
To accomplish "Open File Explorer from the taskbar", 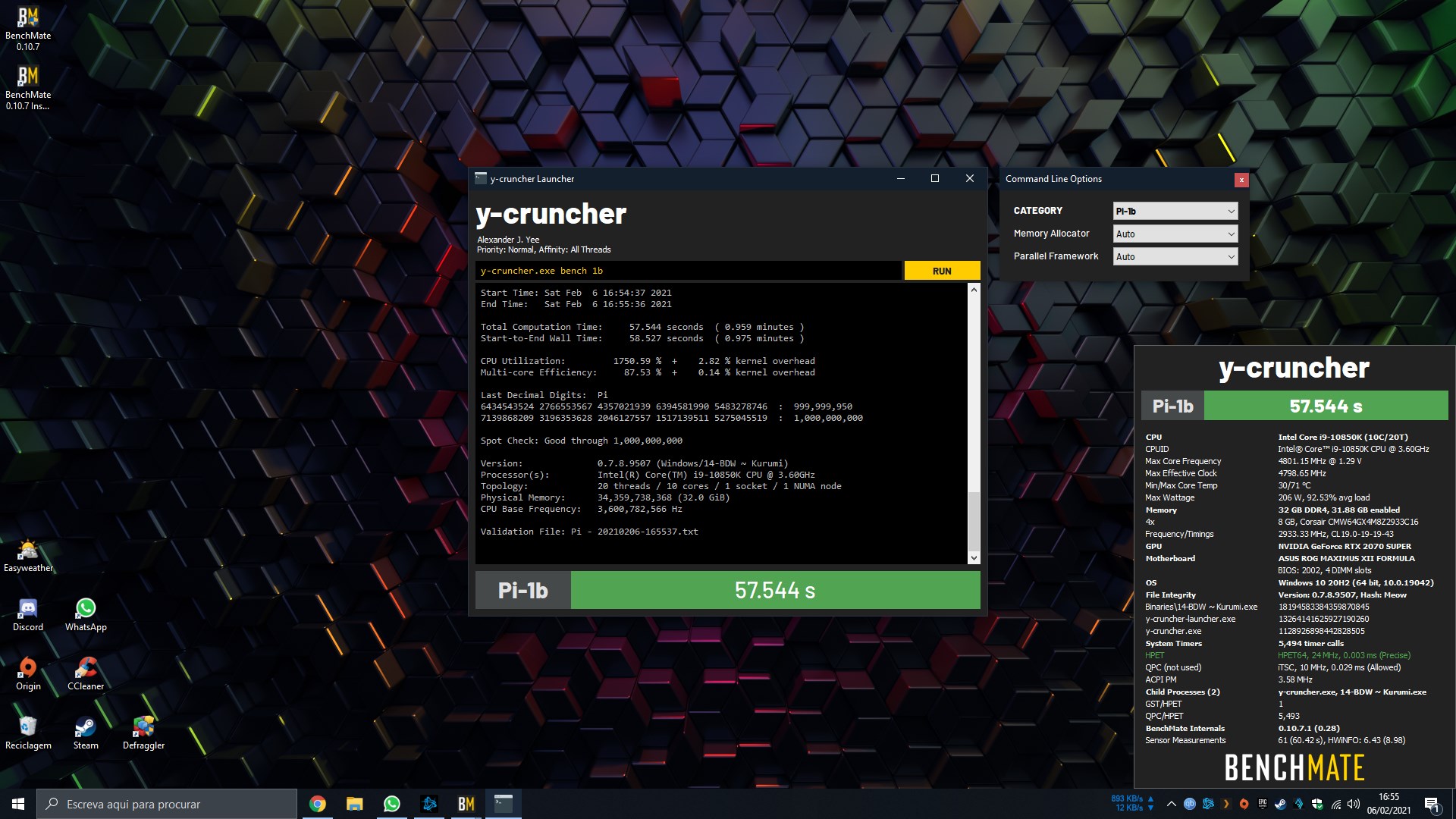I will [355, 804].
